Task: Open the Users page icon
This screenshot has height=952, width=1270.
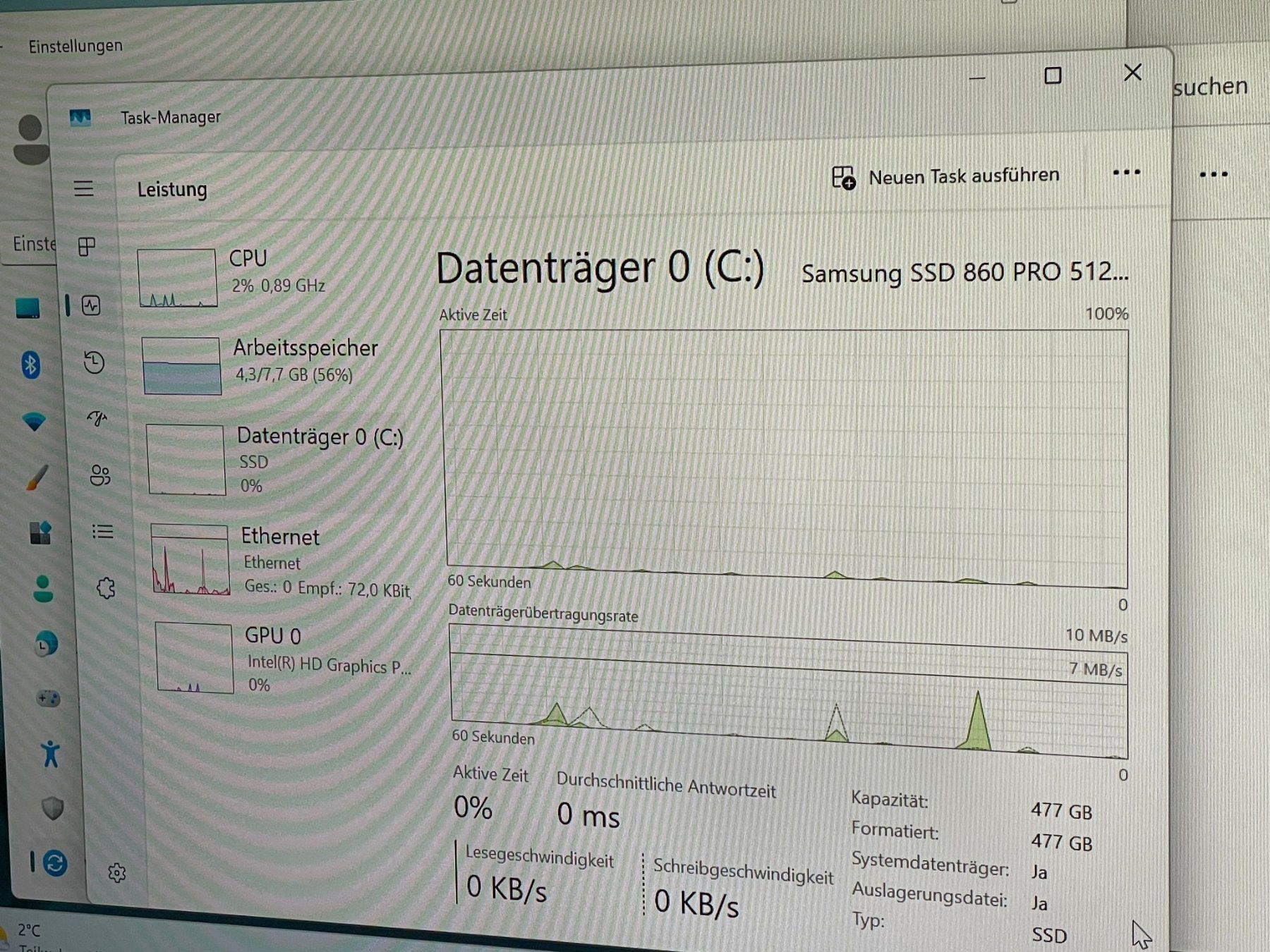Action: [x=100, y=475]
